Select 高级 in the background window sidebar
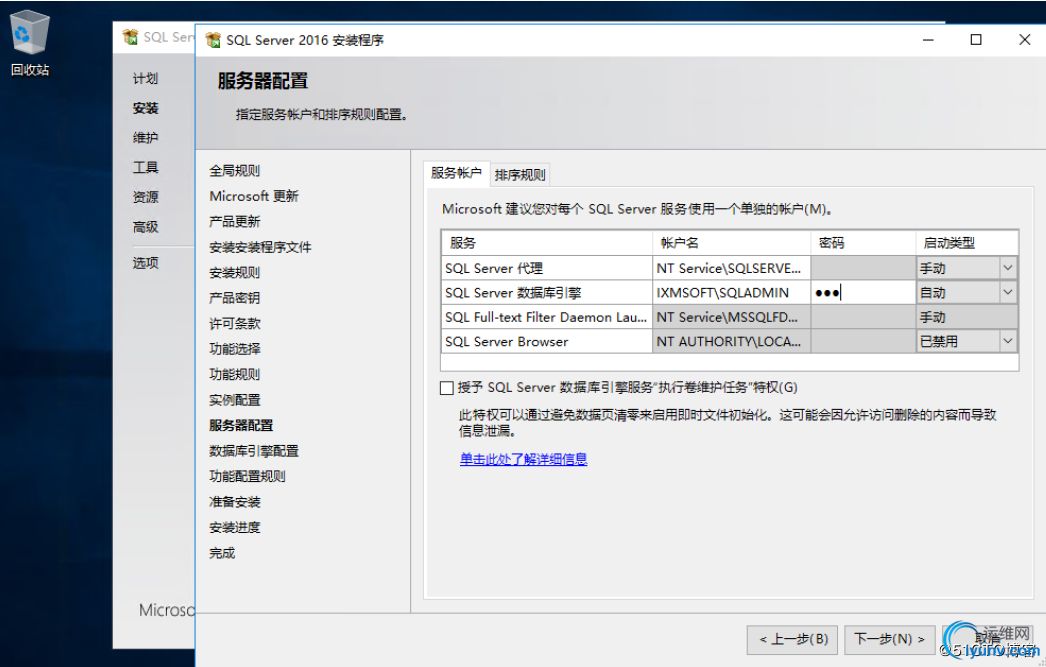Viewport: 1046px width, 667px height. [145, 227]
